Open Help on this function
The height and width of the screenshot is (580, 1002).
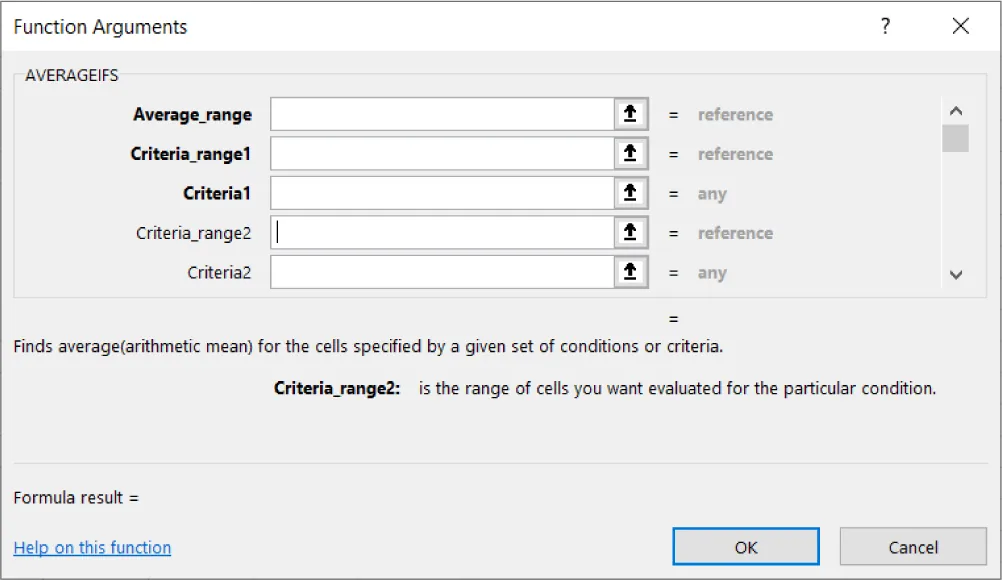(91, 547)
